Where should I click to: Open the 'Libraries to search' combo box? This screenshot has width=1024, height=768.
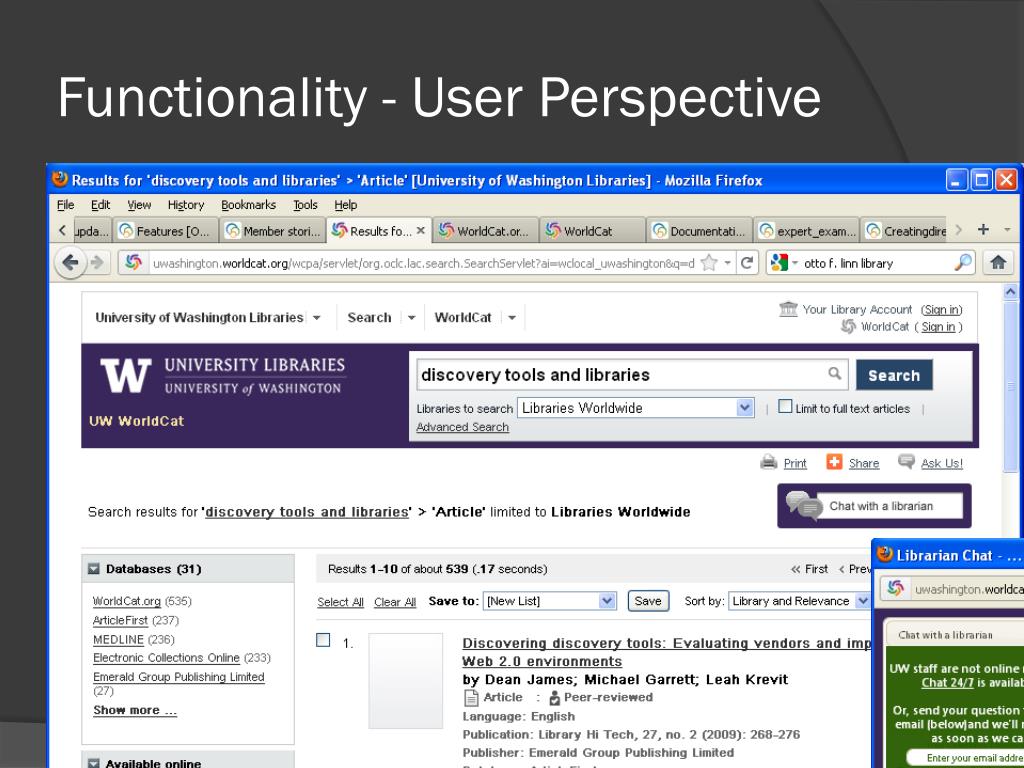pos(636,408)
